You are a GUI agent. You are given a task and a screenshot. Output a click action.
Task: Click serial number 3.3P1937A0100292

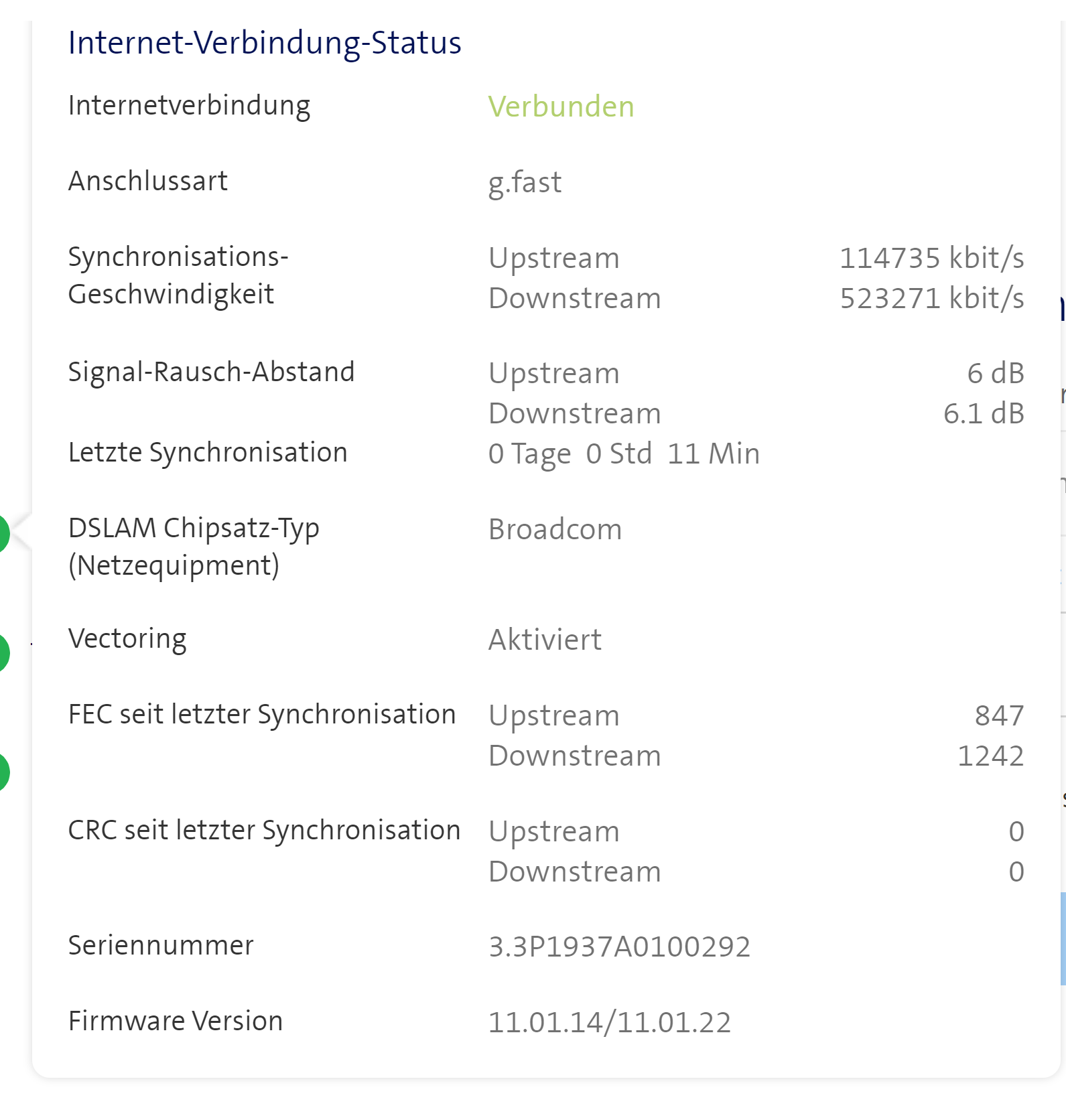click(x=619, y=947)
